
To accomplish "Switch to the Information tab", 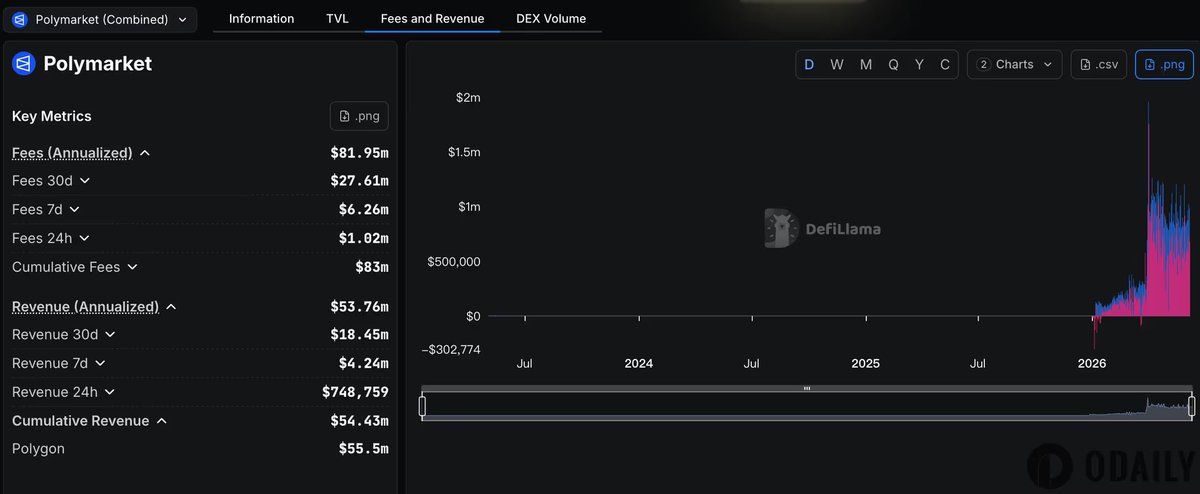I will coord(261,19).
